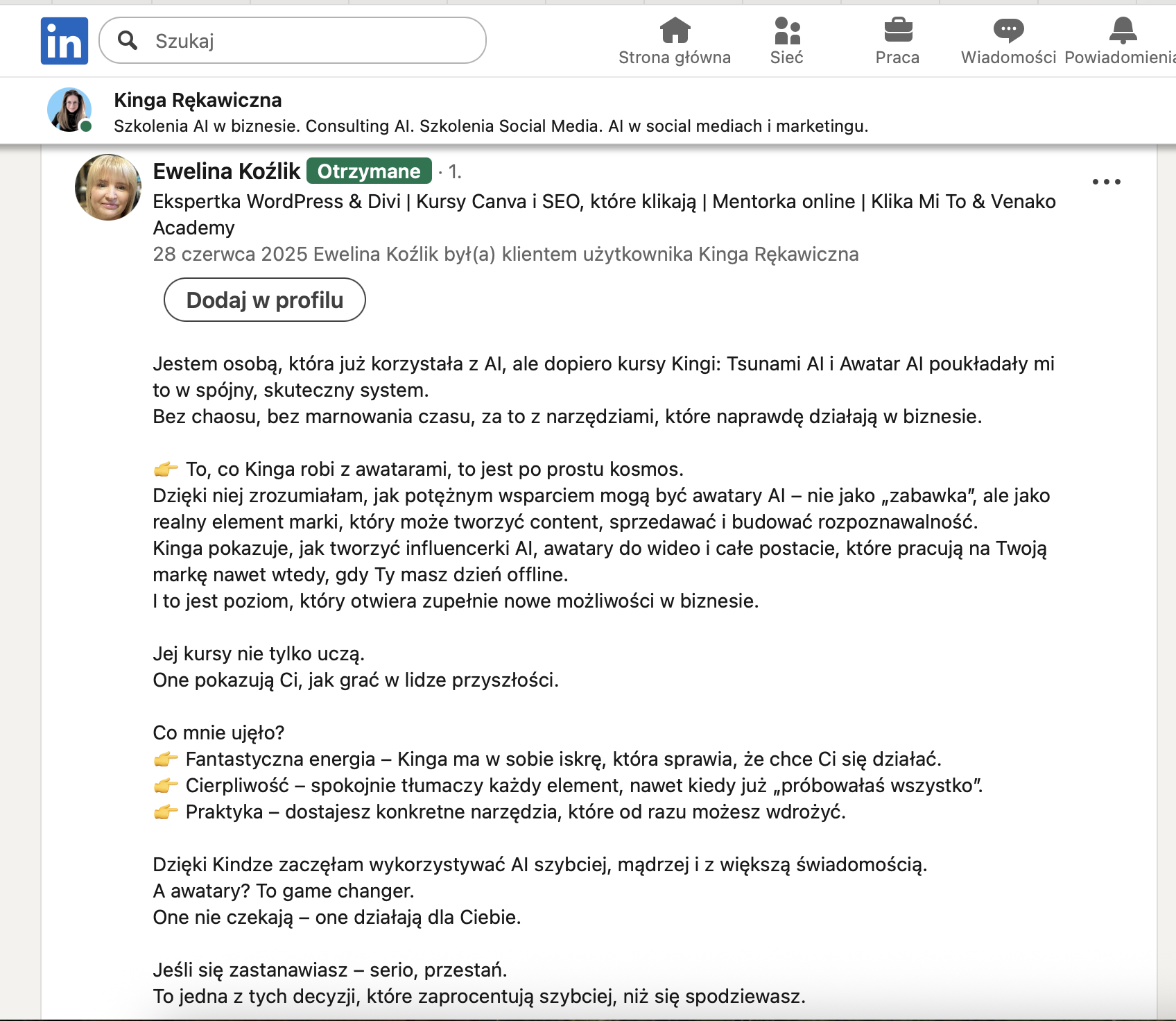Viewport: 1176px width, 1021px height.
Task: Open Kinga Rękawiczna's name in header
Action: pos(198,100)
